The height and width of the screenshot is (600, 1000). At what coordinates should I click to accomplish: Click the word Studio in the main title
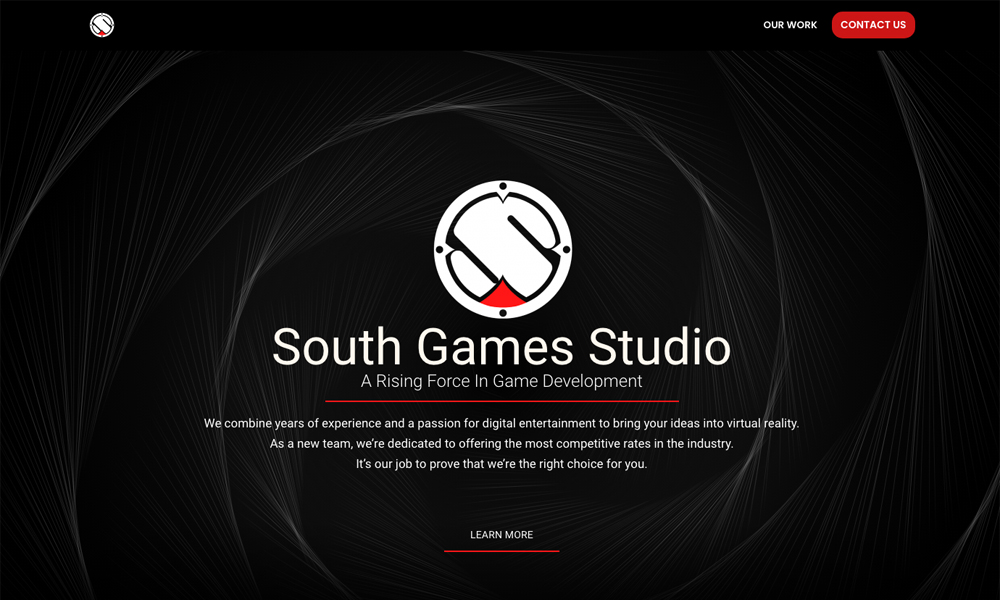pyautogui.click(x=659, y=347)
